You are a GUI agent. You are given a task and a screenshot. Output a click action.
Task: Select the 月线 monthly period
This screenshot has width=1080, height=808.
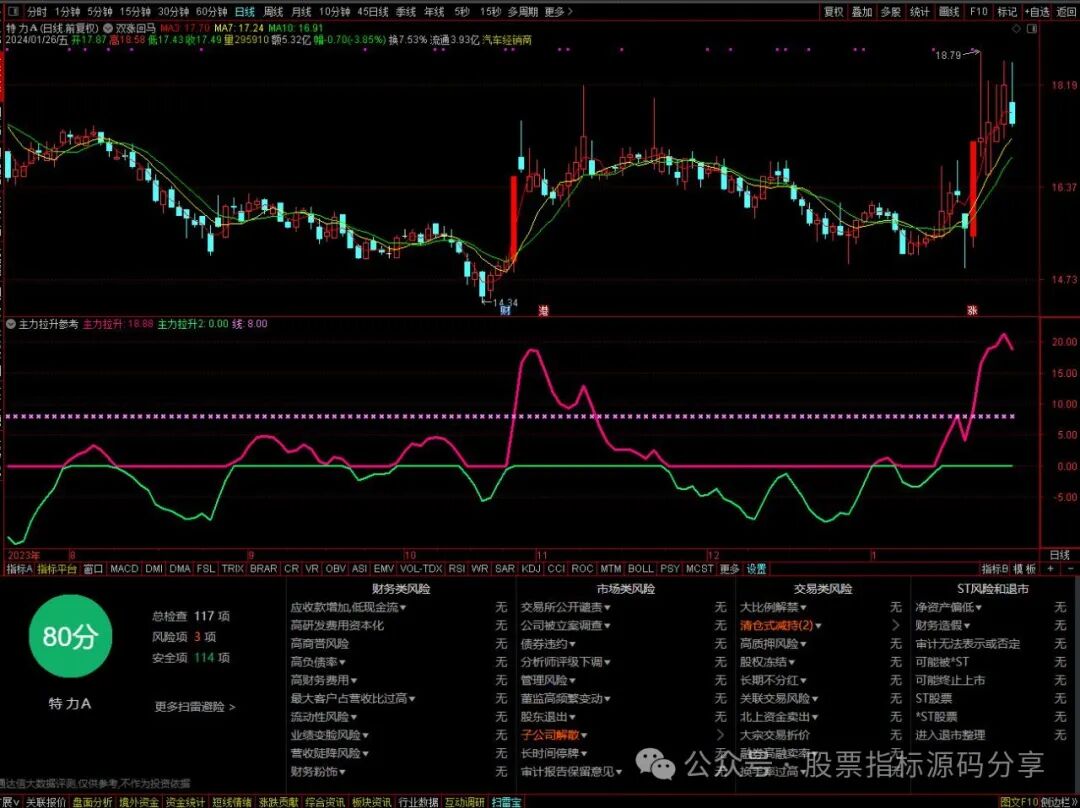[302, 12]
